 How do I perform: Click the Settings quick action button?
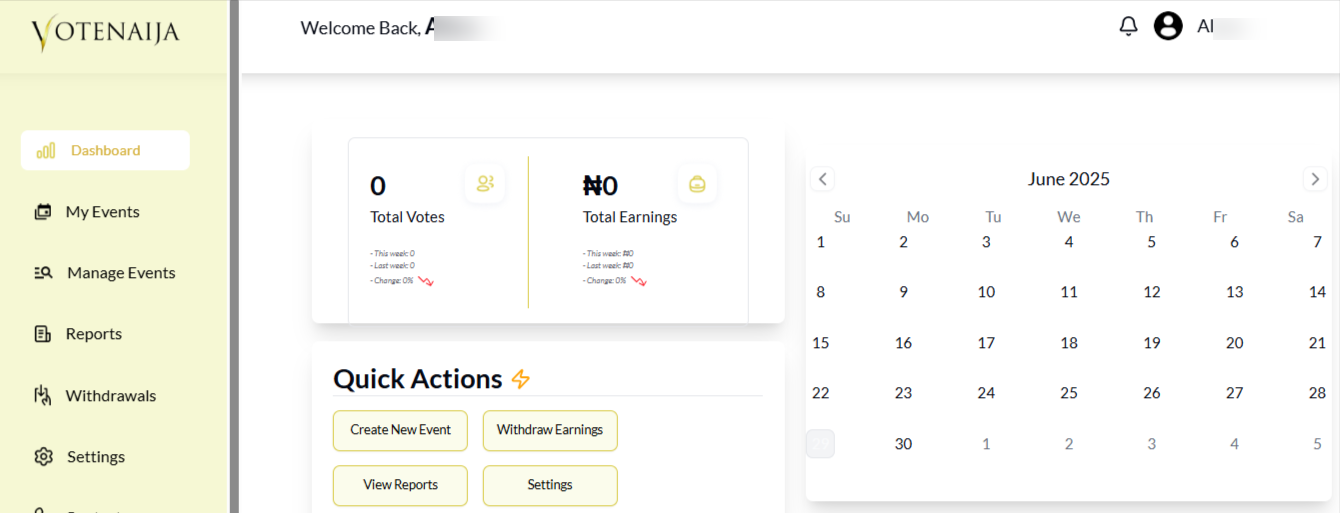coord(550,485)
